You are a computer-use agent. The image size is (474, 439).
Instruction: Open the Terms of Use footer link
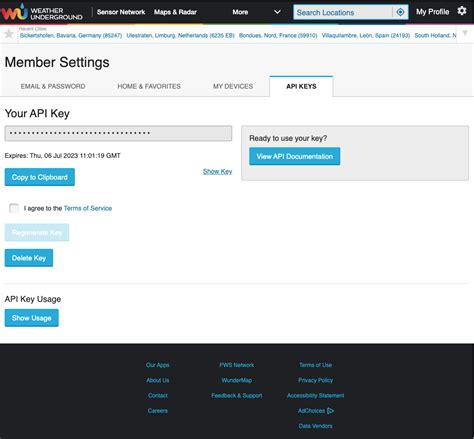pyautogui.click(x=315, y=365)
